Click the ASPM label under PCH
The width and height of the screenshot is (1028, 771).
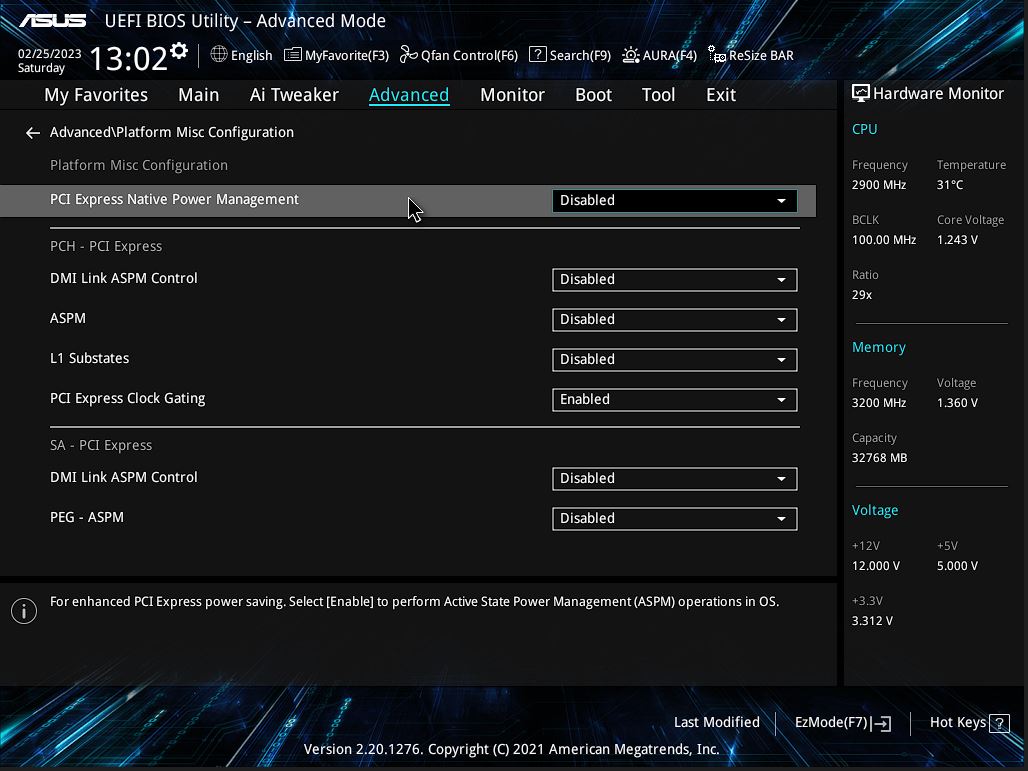(x=68, y=319)
